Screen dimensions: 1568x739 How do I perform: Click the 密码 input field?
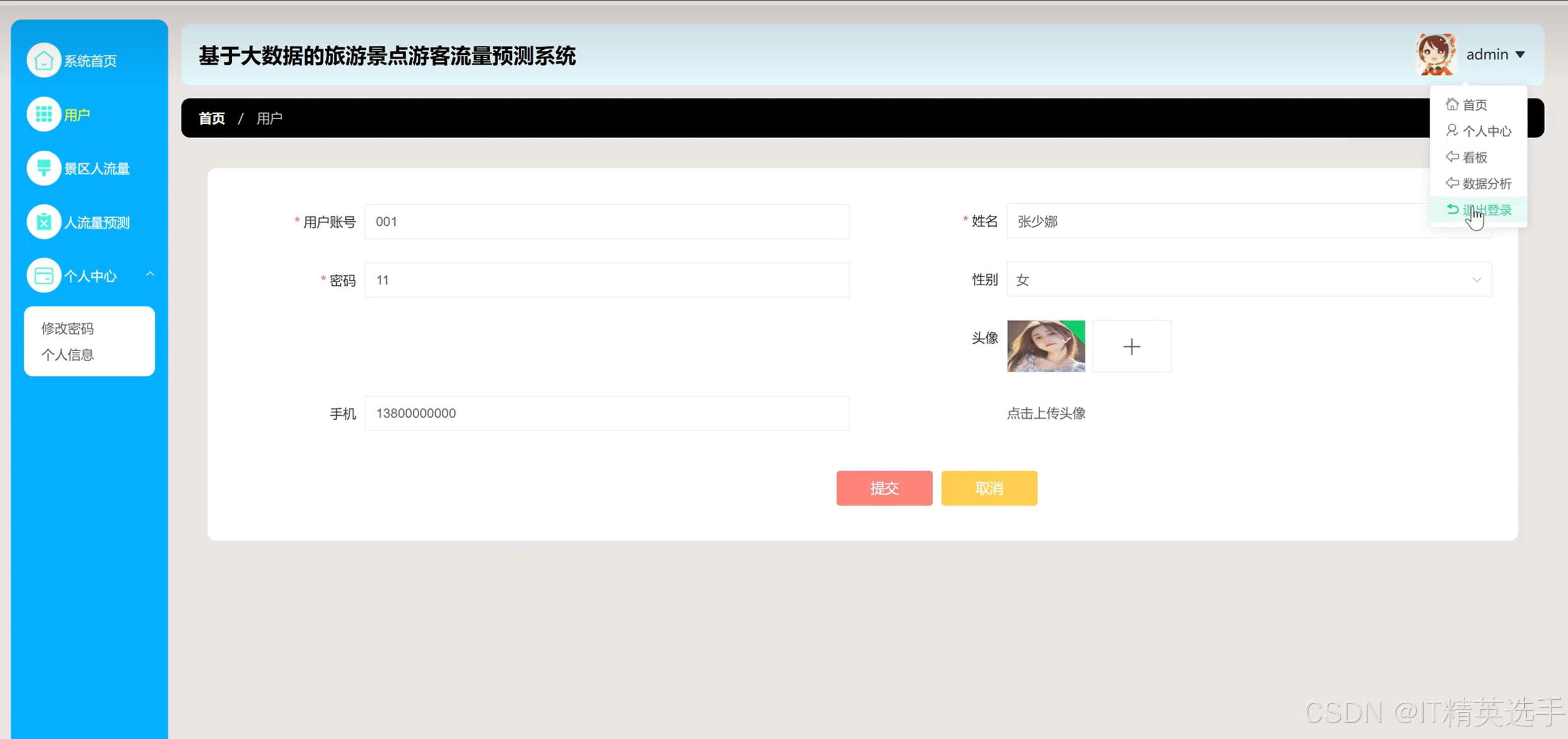tap(607, 280)
